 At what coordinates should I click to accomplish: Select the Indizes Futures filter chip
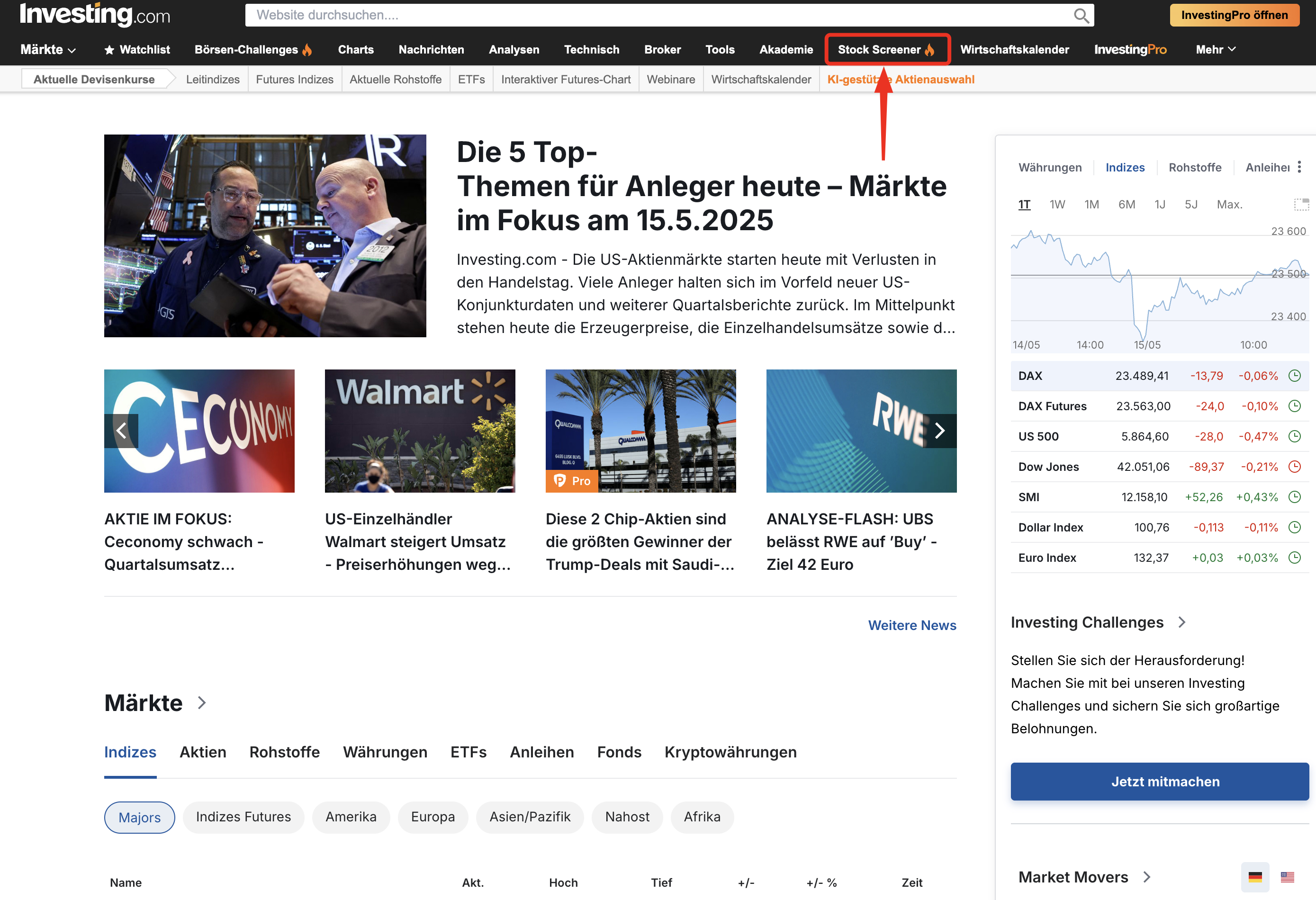click(243, 817)
